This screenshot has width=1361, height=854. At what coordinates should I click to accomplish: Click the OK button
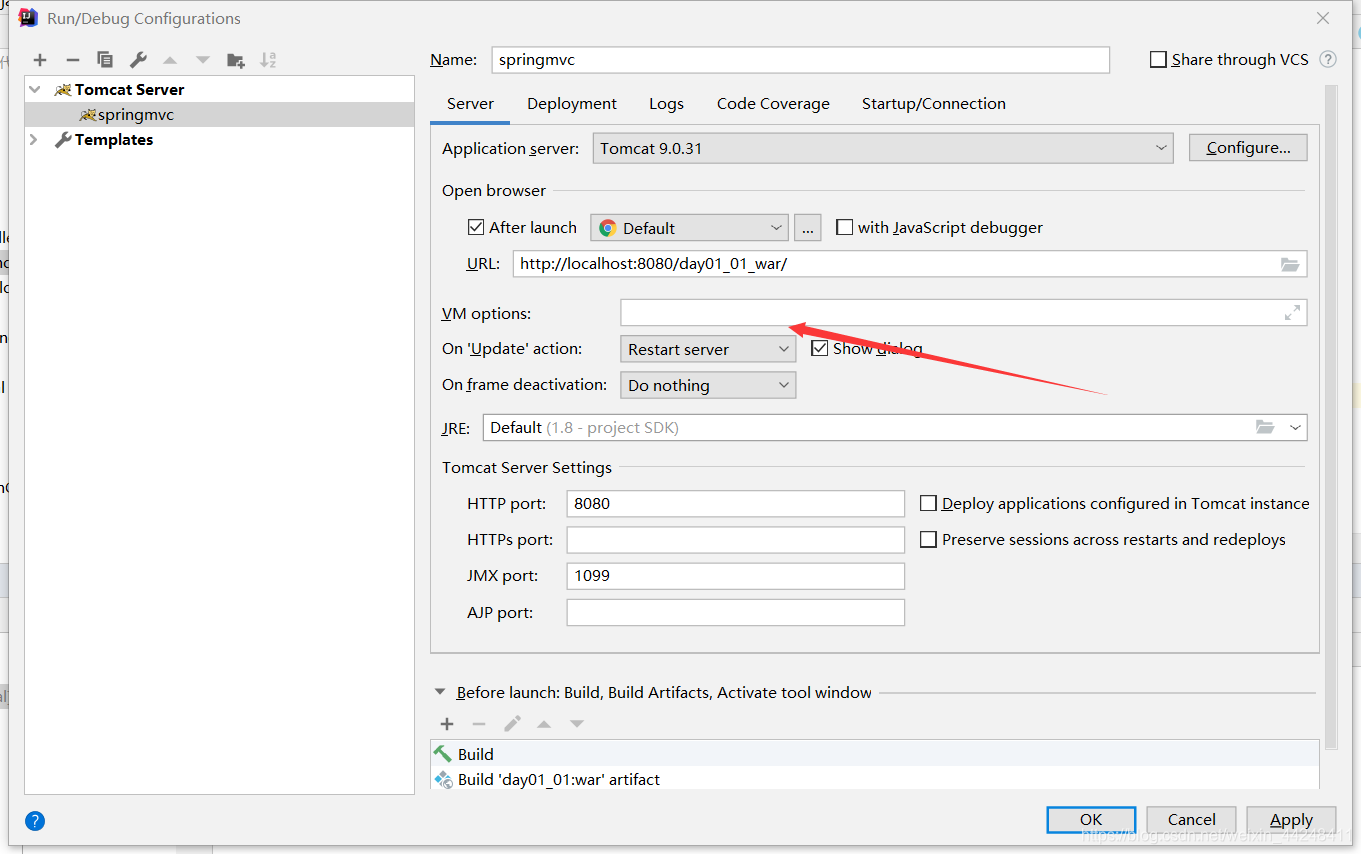(x=1091, y=820)
